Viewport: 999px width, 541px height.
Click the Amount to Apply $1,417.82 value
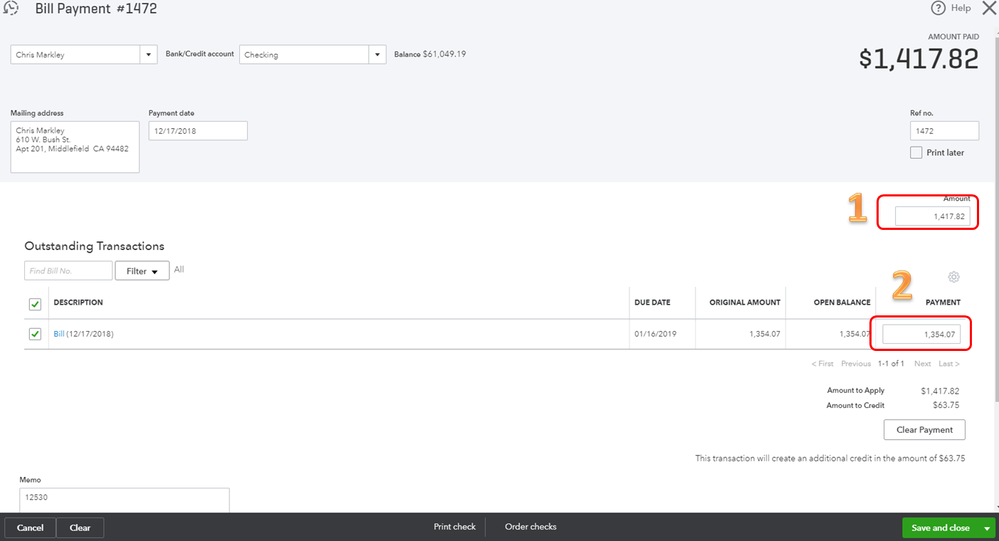(940, 391)
